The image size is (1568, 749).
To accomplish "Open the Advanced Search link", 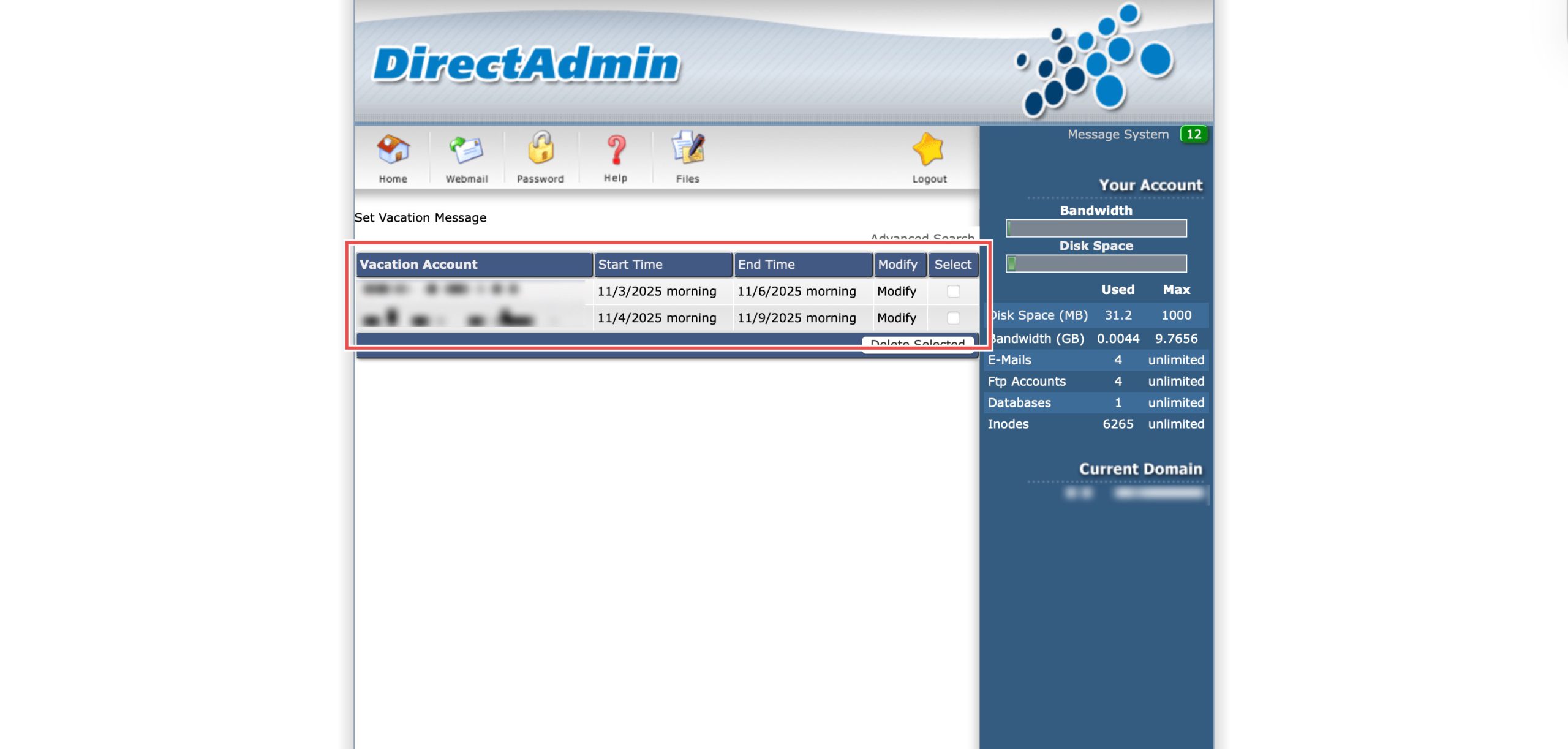I will point(922,237).
